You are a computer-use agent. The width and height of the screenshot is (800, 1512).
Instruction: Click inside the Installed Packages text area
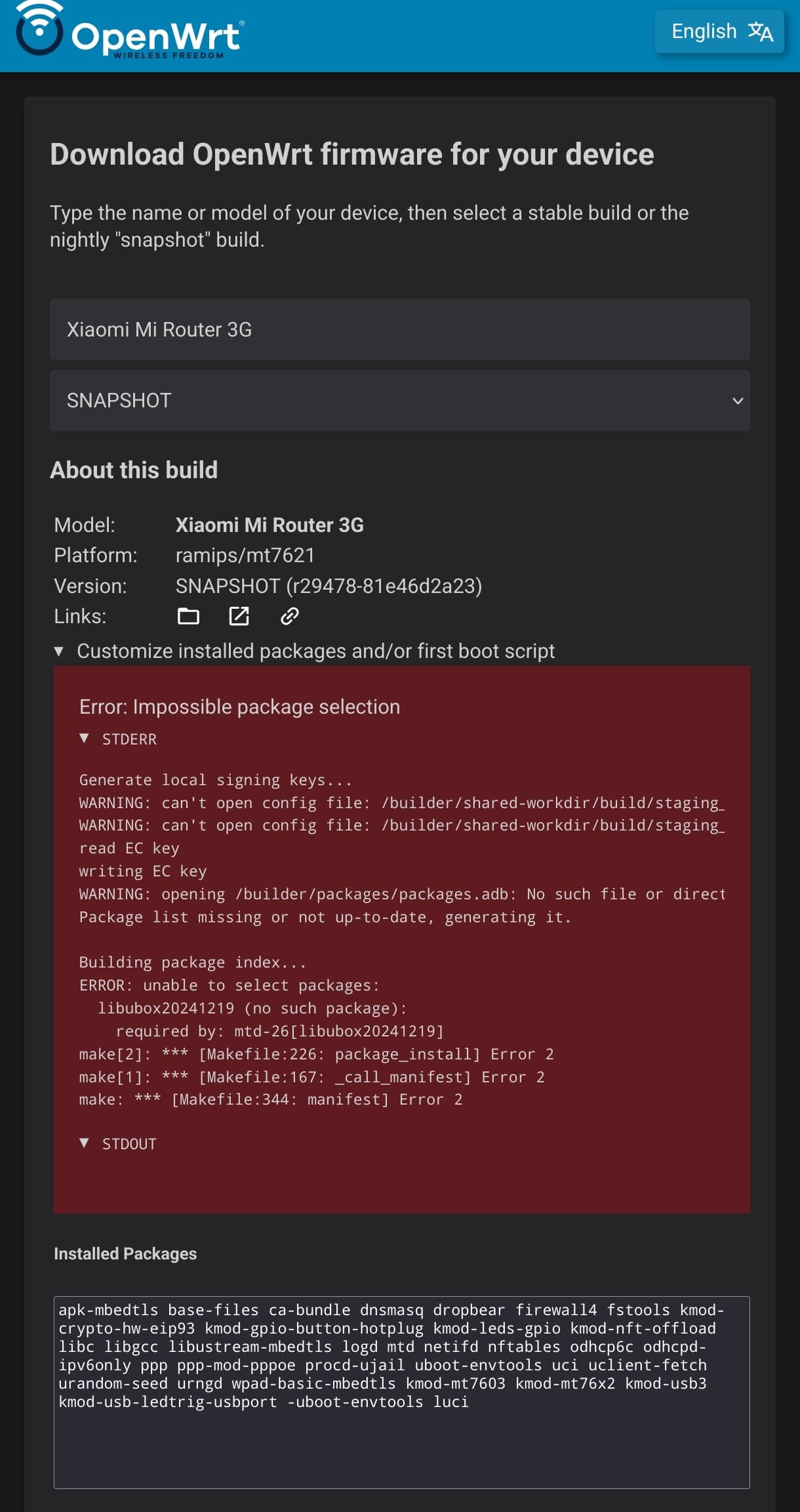pyautogui.click(x=401, y=1443)
